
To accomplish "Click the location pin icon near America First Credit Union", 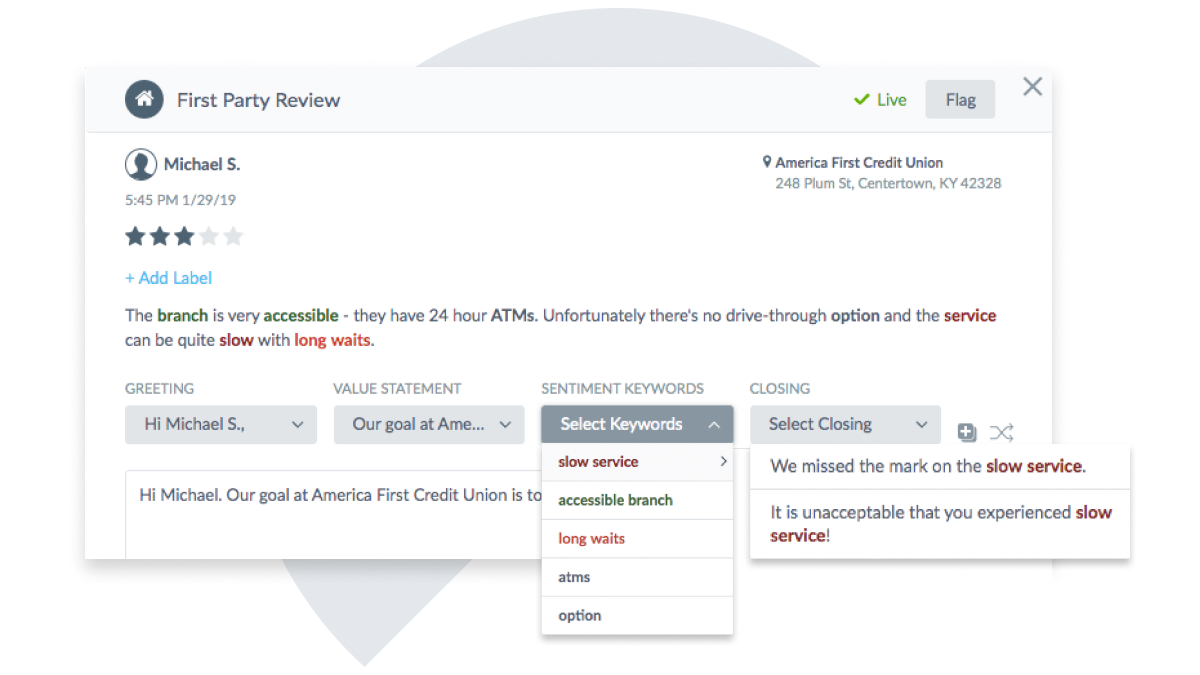I will point(767,162).
